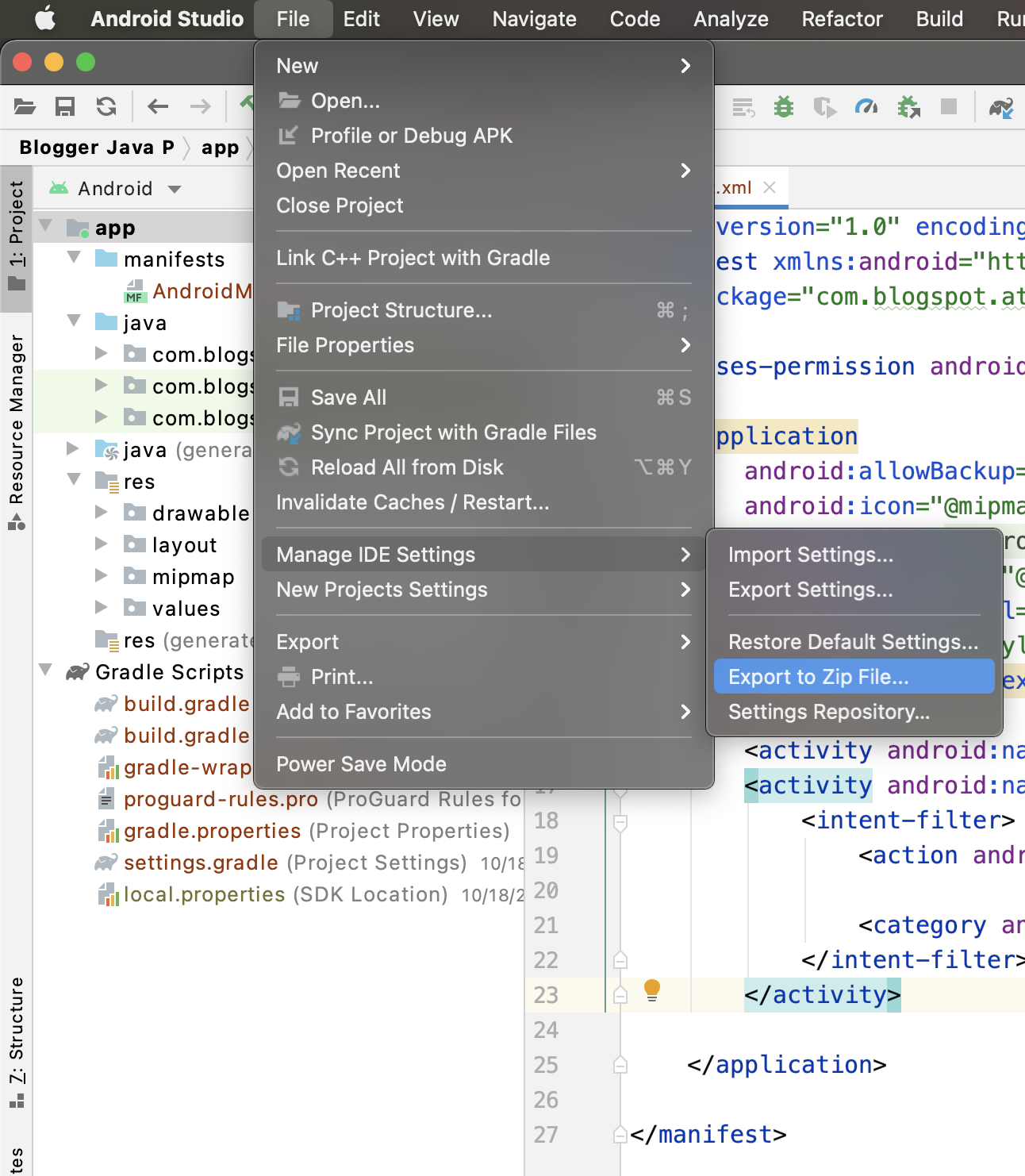1025x1176 pixels.
Task: Open the Resource Manager side tab
Action: tap(17, 432)
